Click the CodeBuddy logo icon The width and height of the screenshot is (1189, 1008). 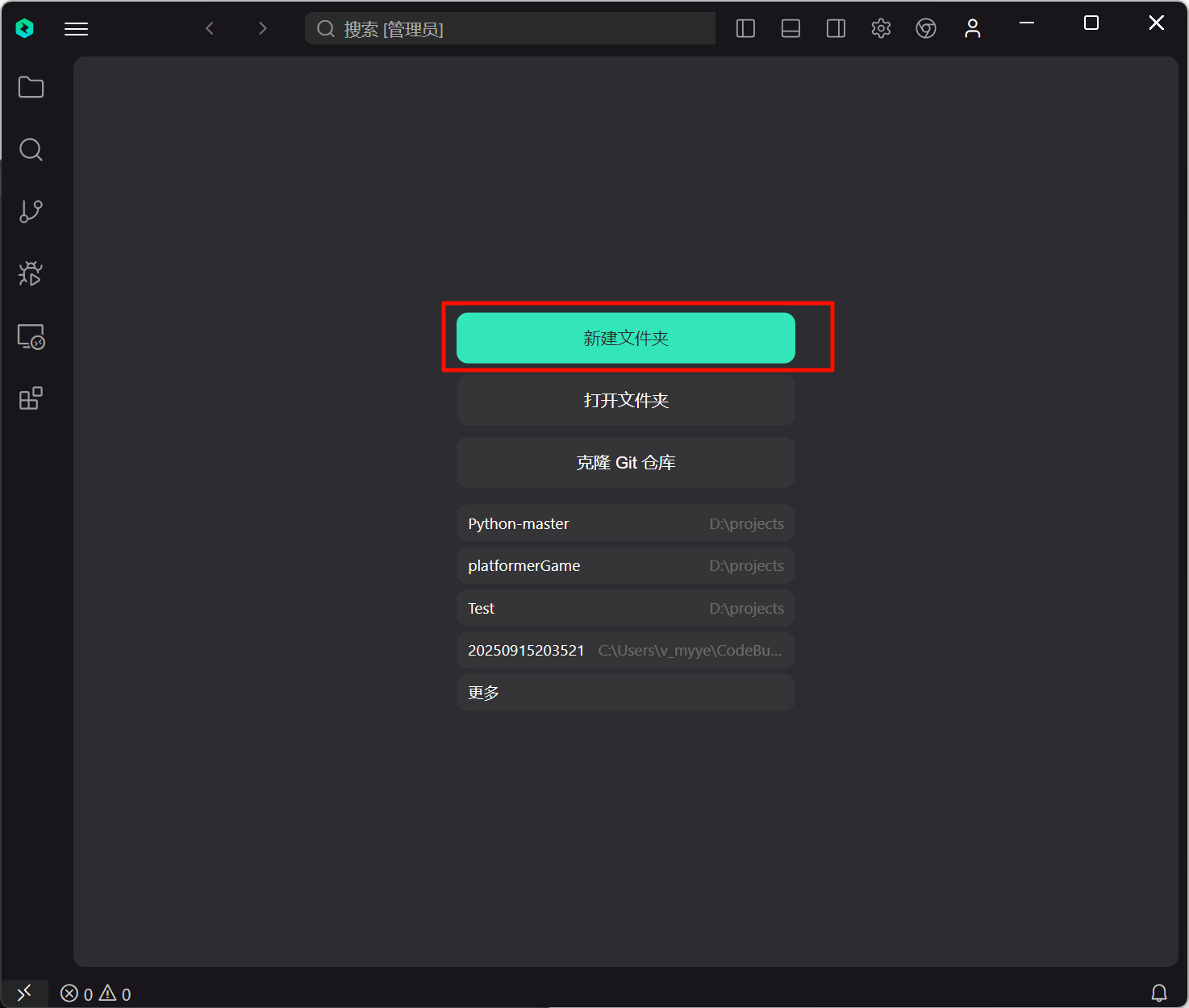click(25, 28)
